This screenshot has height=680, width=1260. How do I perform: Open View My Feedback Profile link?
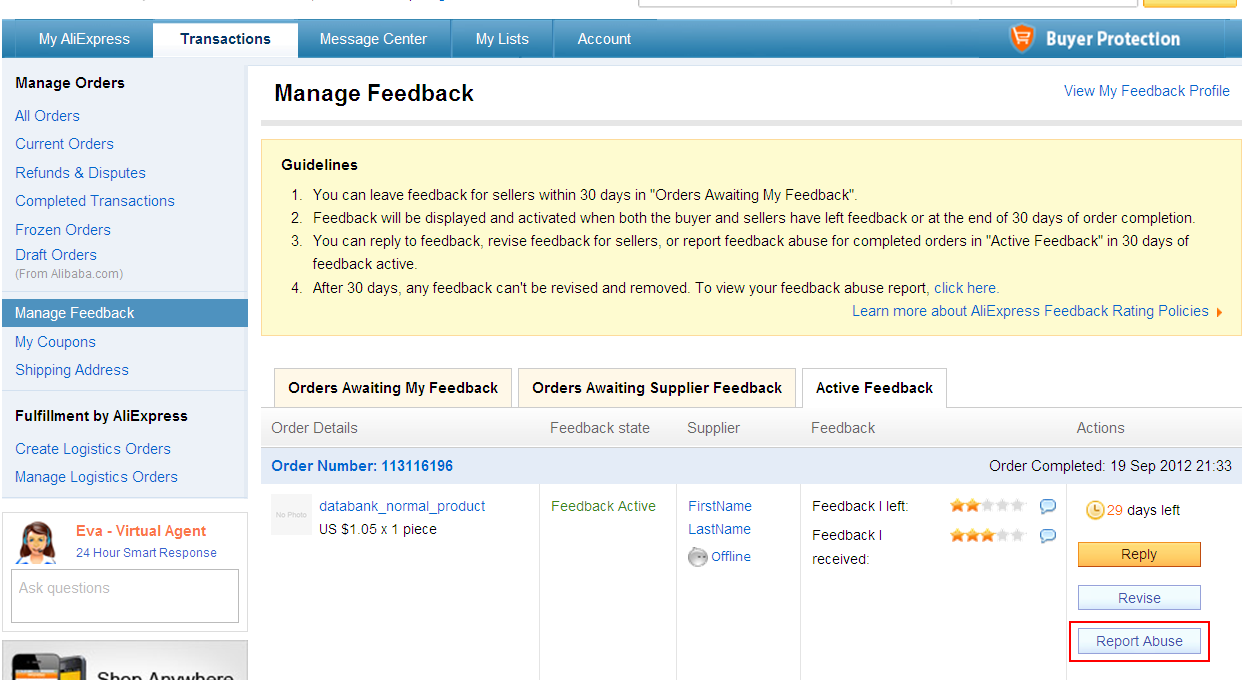click(1146, 91)
